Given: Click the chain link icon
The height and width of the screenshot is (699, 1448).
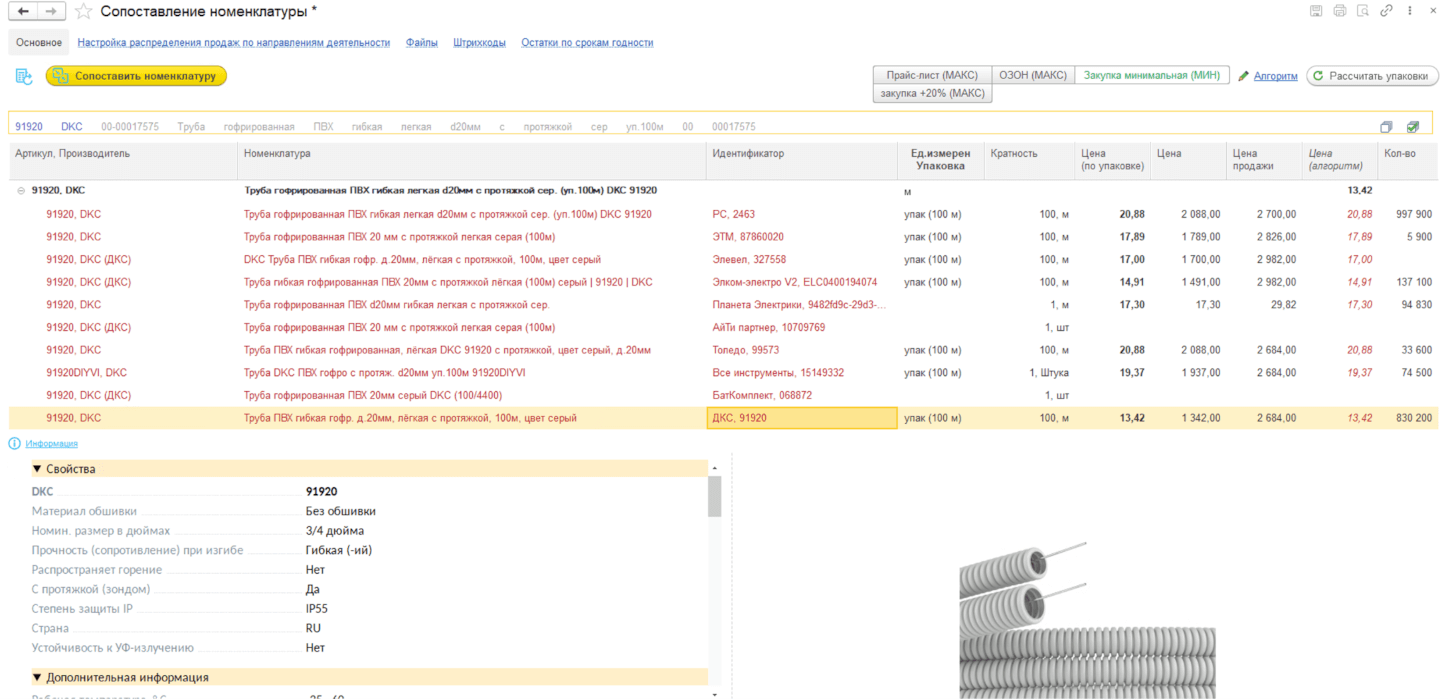Looking at the screenshot, I should (x=1386, y=11).
